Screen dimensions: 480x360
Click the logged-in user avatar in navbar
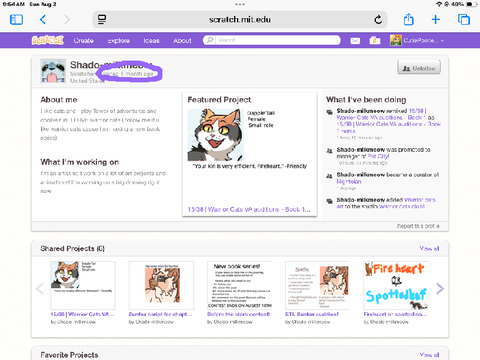click(x=396, y=40)
